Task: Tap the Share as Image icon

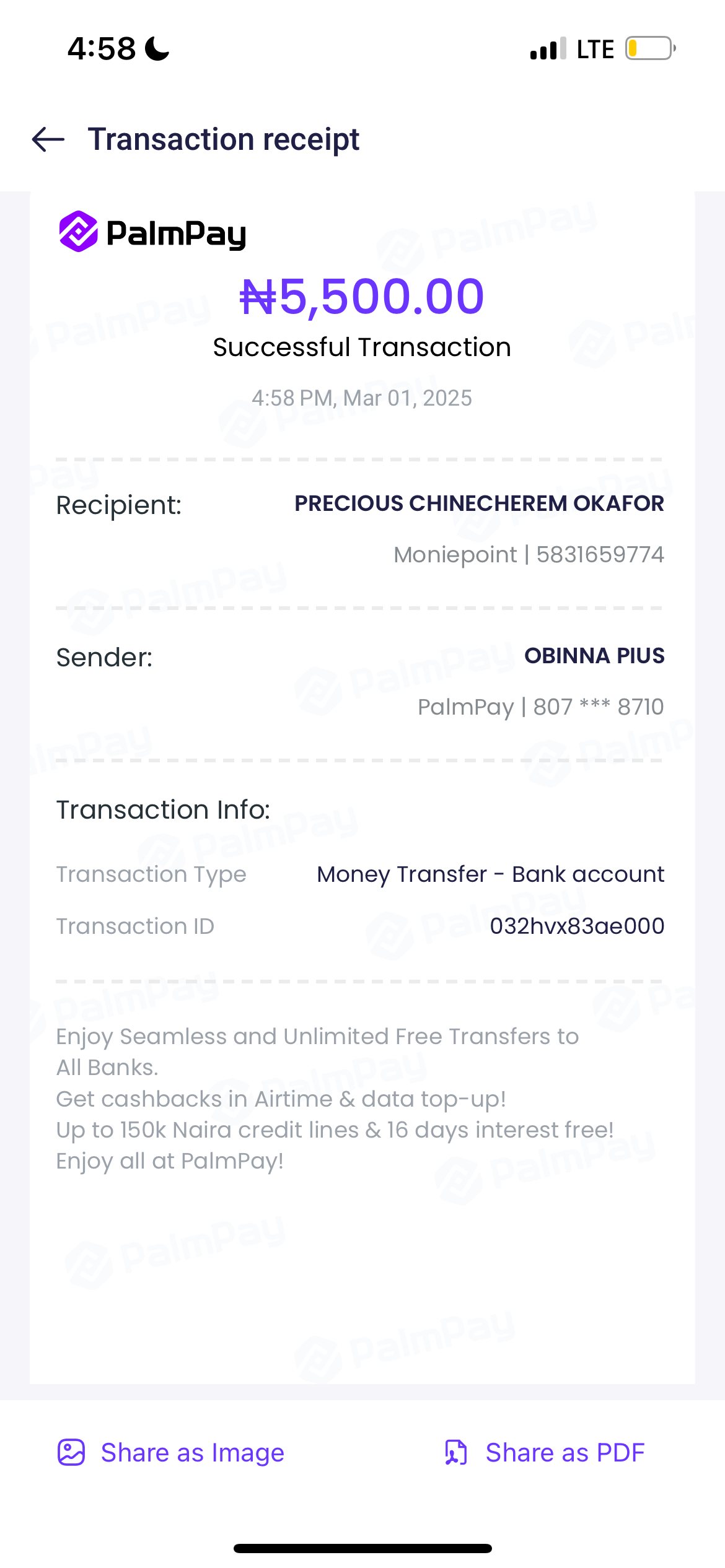Action: pos(71,1452)
